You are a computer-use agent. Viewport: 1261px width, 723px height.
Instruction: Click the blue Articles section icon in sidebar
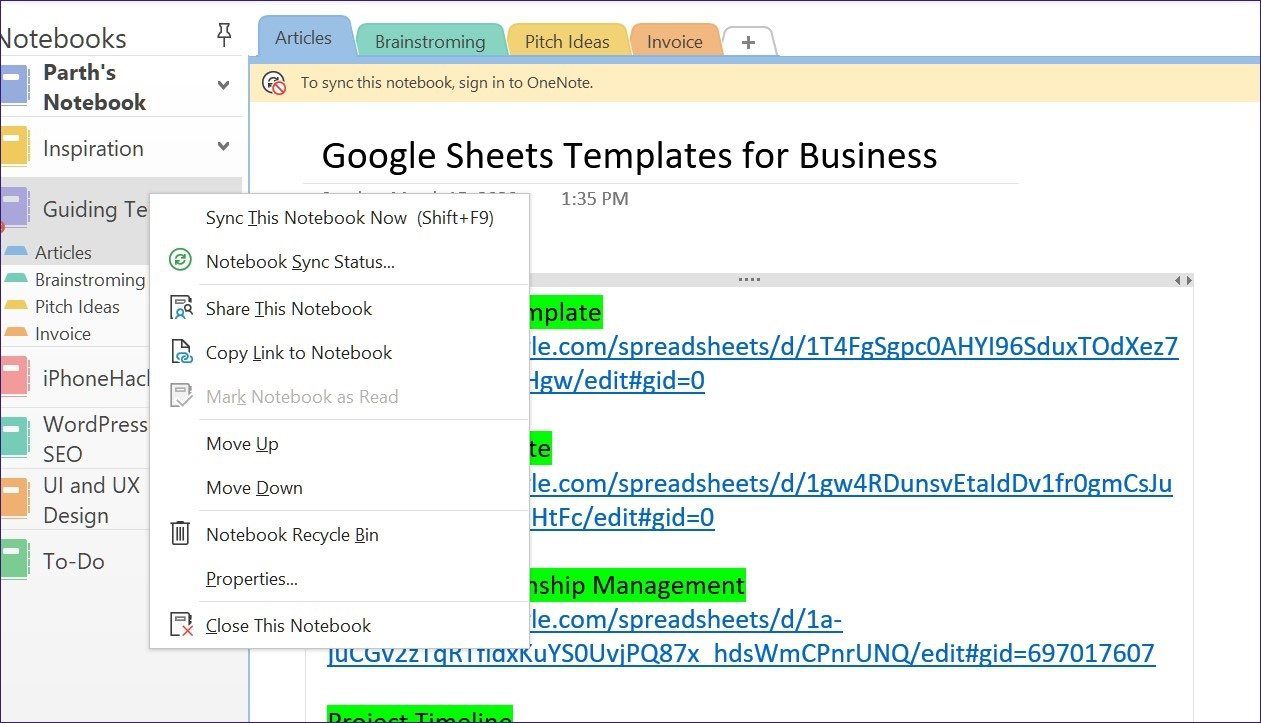(16, 252)
